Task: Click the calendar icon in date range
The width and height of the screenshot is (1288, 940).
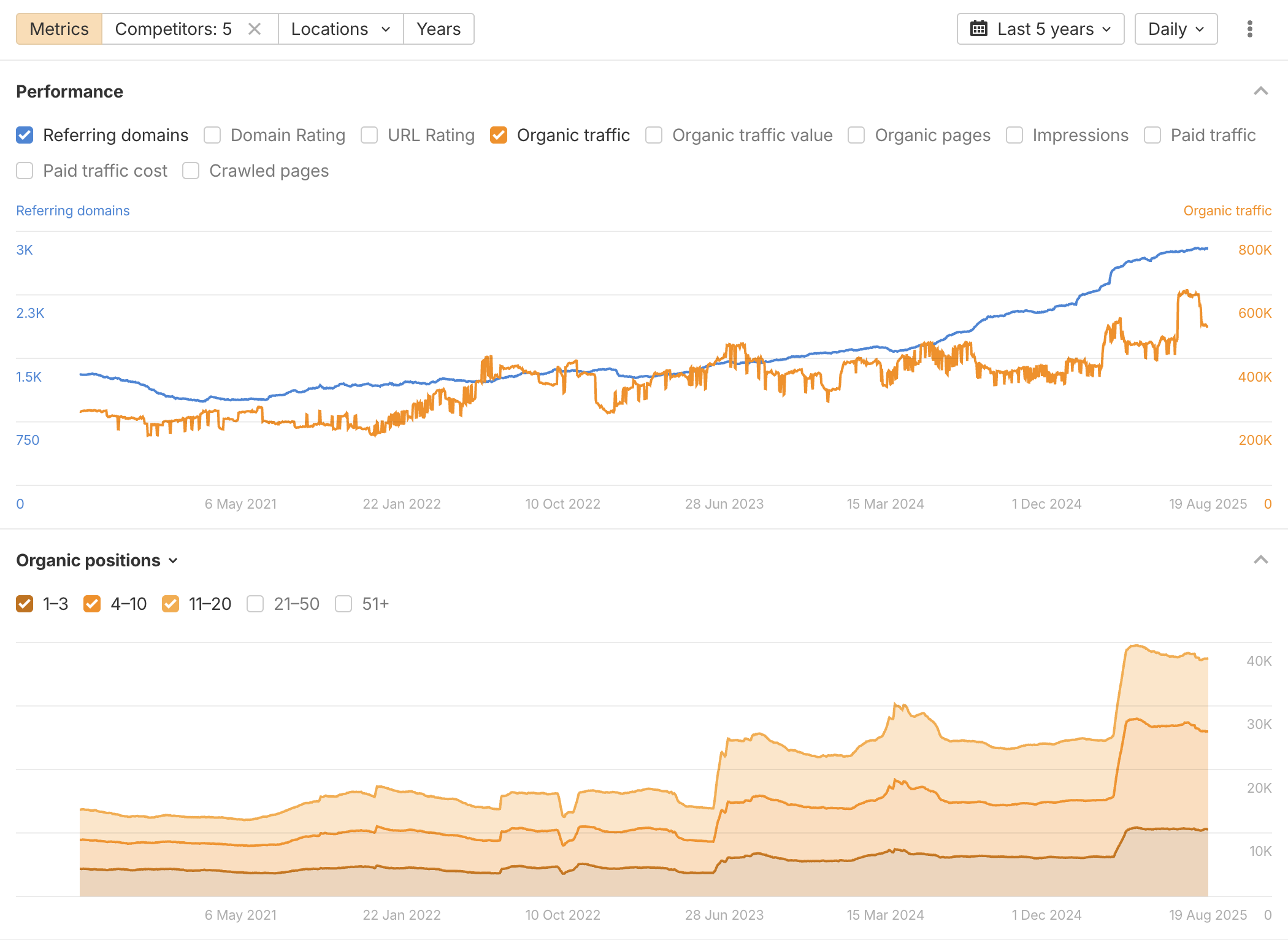Action: [x=979, y=29]
